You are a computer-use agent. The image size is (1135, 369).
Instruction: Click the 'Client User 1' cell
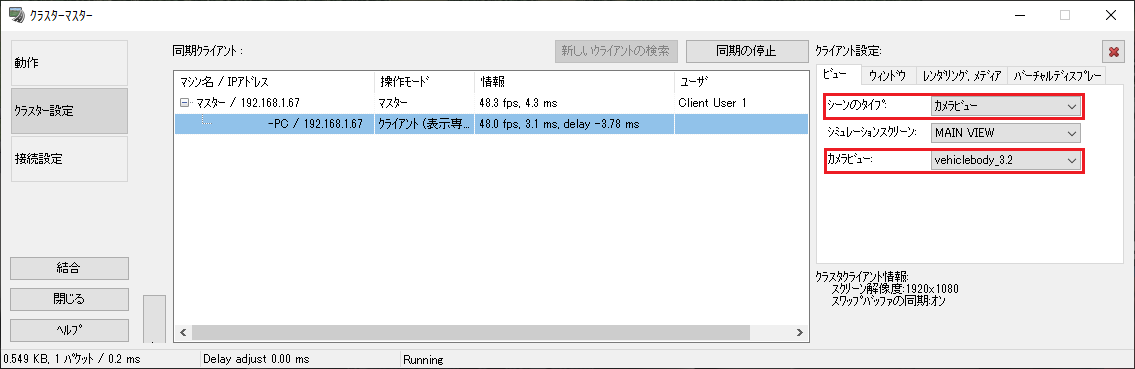coord(712,103)
